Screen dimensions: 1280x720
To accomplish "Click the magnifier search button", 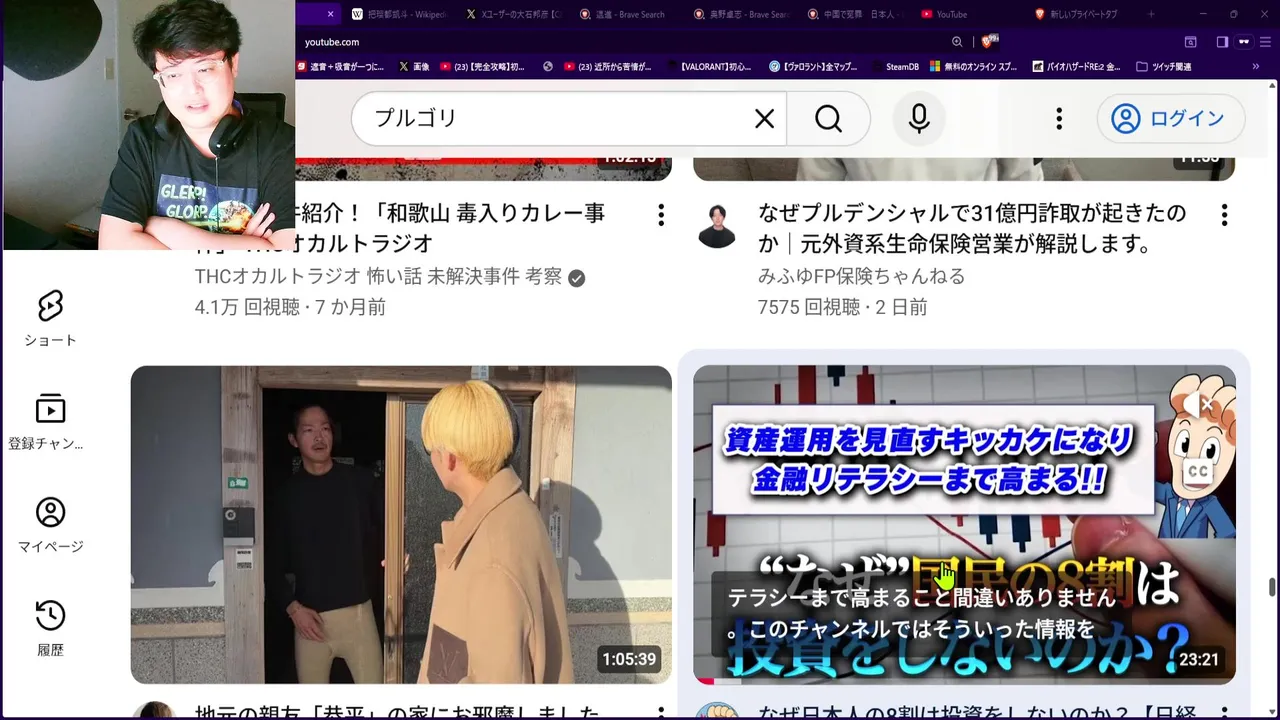I will tap(828, 119).
